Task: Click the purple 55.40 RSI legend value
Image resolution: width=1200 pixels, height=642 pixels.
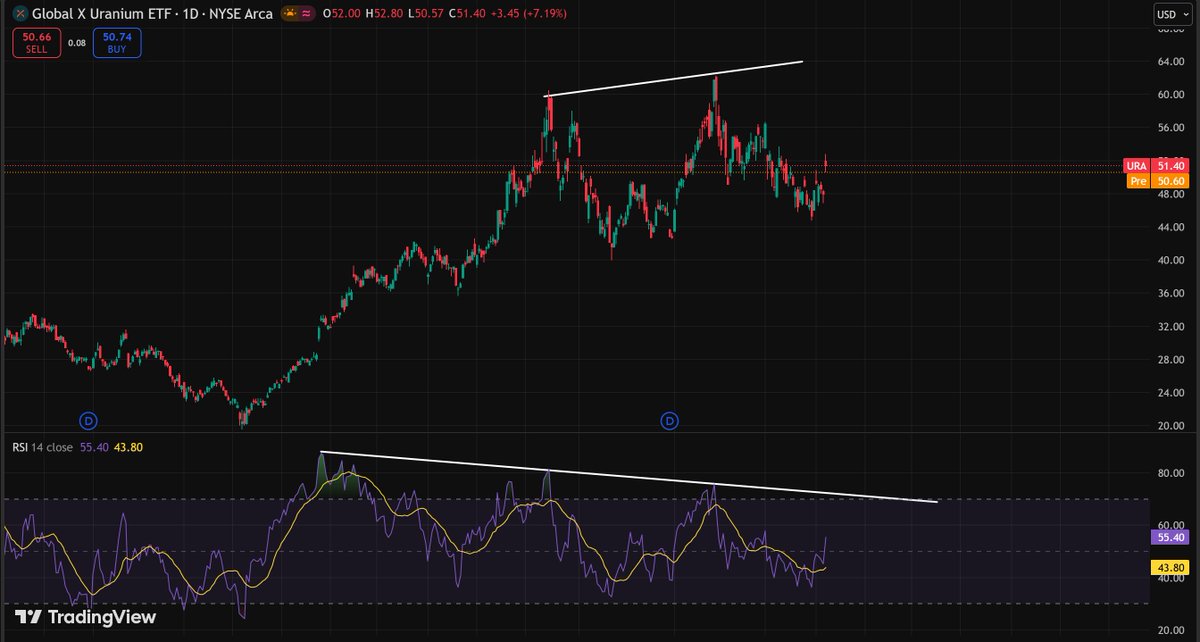Action: 93,448
